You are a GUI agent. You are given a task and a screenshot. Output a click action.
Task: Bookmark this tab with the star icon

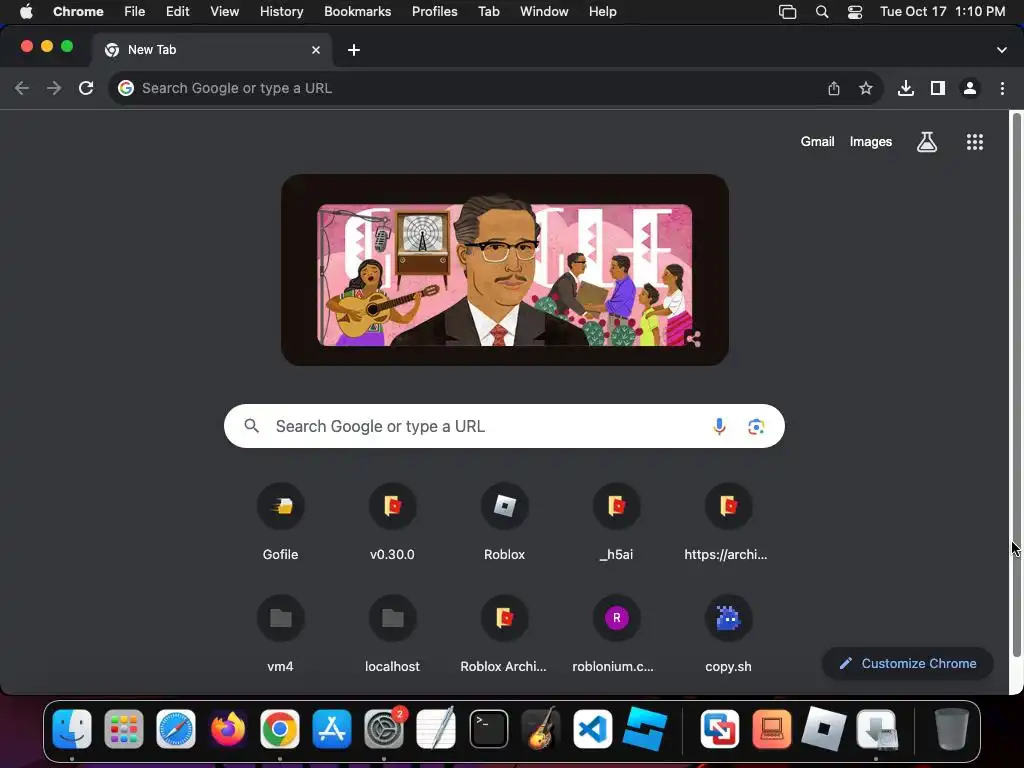pyautogui.click(x=866, y=88)
